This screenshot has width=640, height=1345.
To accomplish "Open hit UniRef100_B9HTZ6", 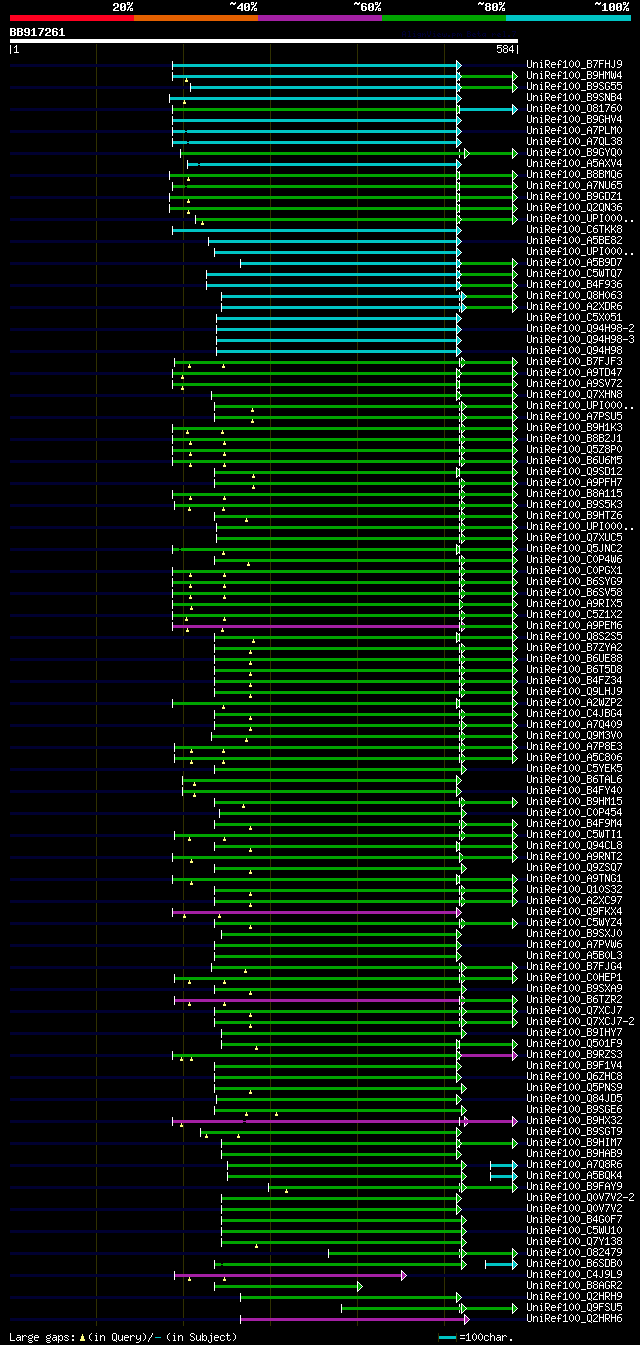I will point(574,515).
